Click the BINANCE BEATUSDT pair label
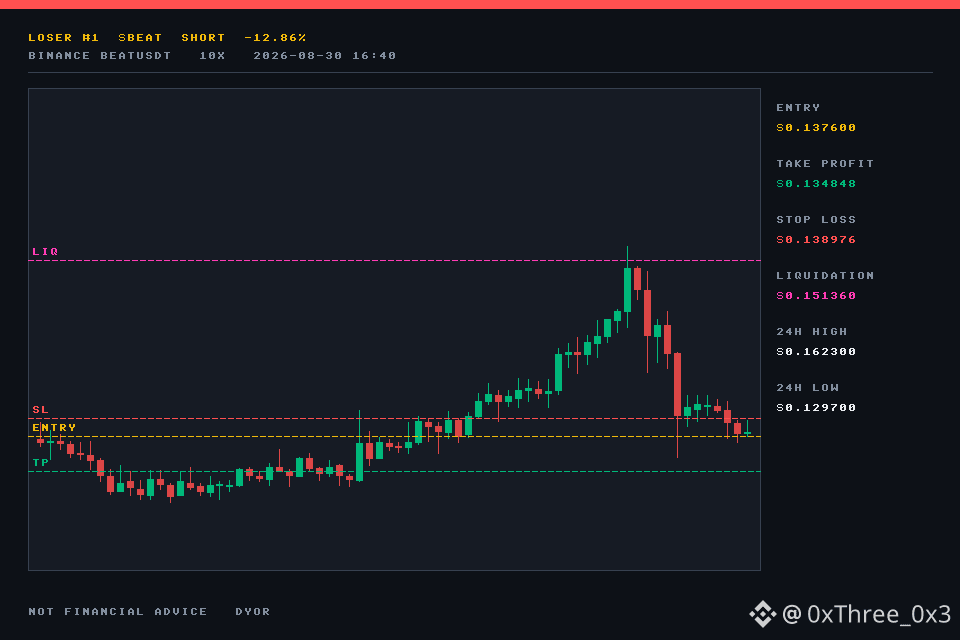The height and width of the screenshot is (640, 960). 100,56
